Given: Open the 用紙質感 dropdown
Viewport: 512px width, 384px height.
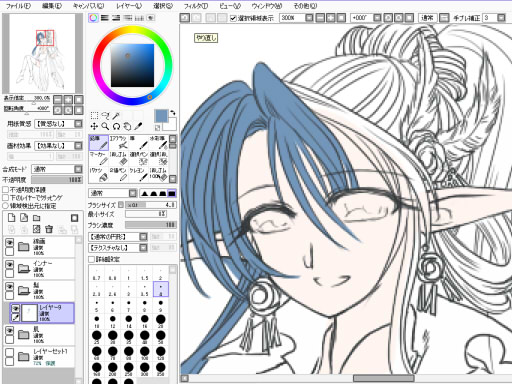Looking at the screenshot, I should click(x=78, y=124).
